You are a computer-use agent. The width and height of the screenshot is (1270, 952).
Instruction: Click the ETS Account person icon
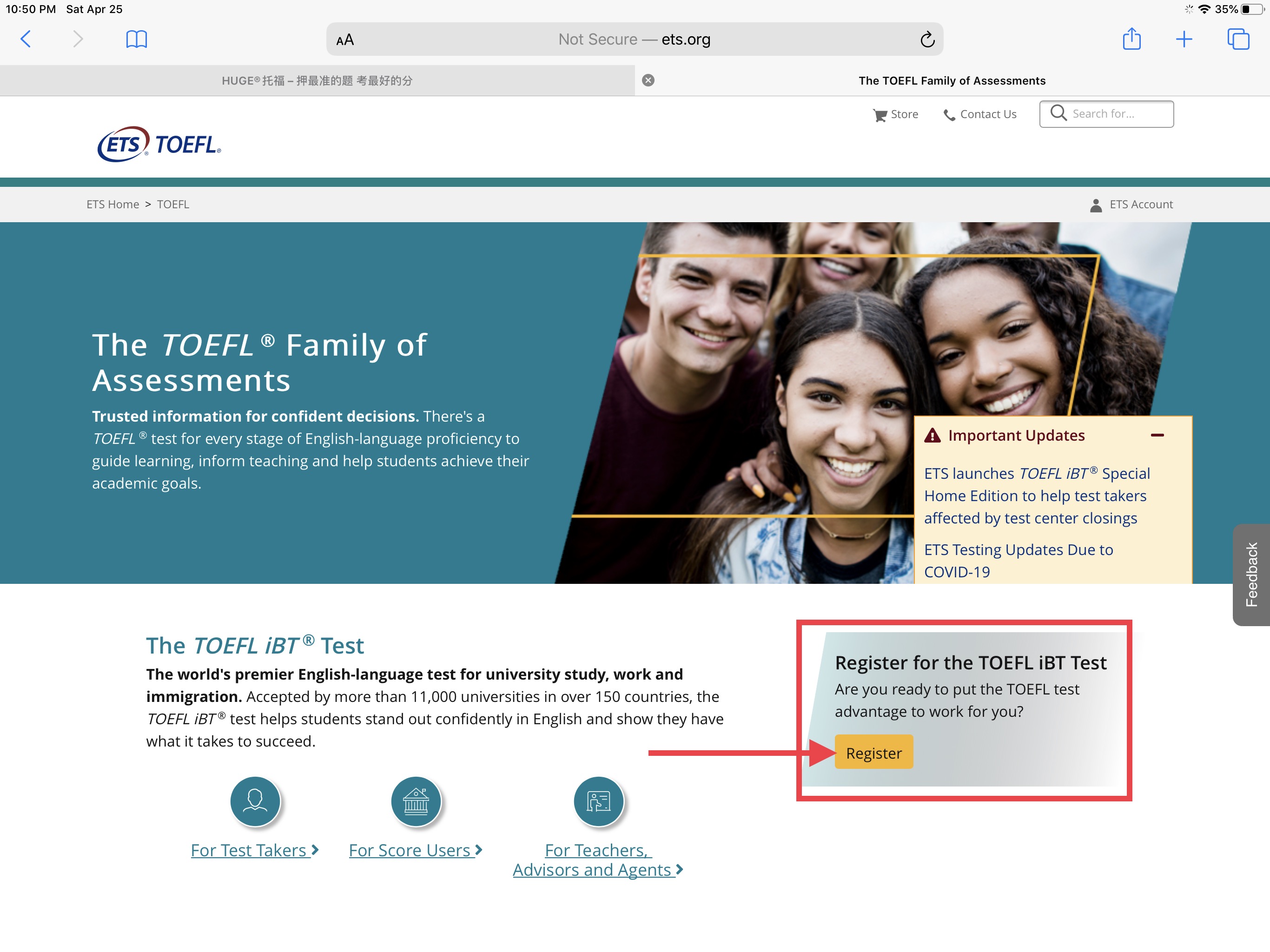pyautogui.click(x=1096, y=205)
